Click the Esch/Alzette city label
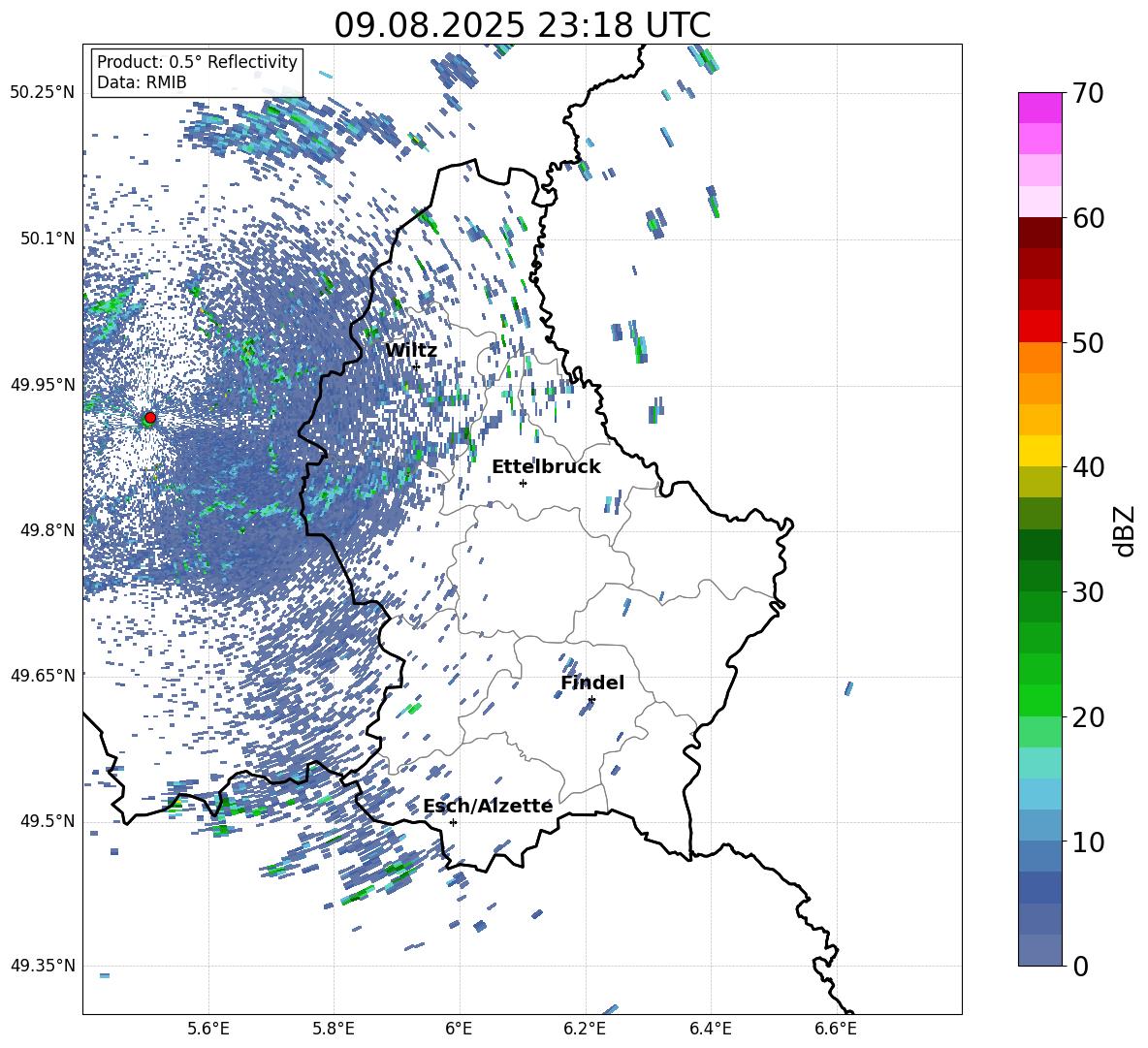 (488, 806)
